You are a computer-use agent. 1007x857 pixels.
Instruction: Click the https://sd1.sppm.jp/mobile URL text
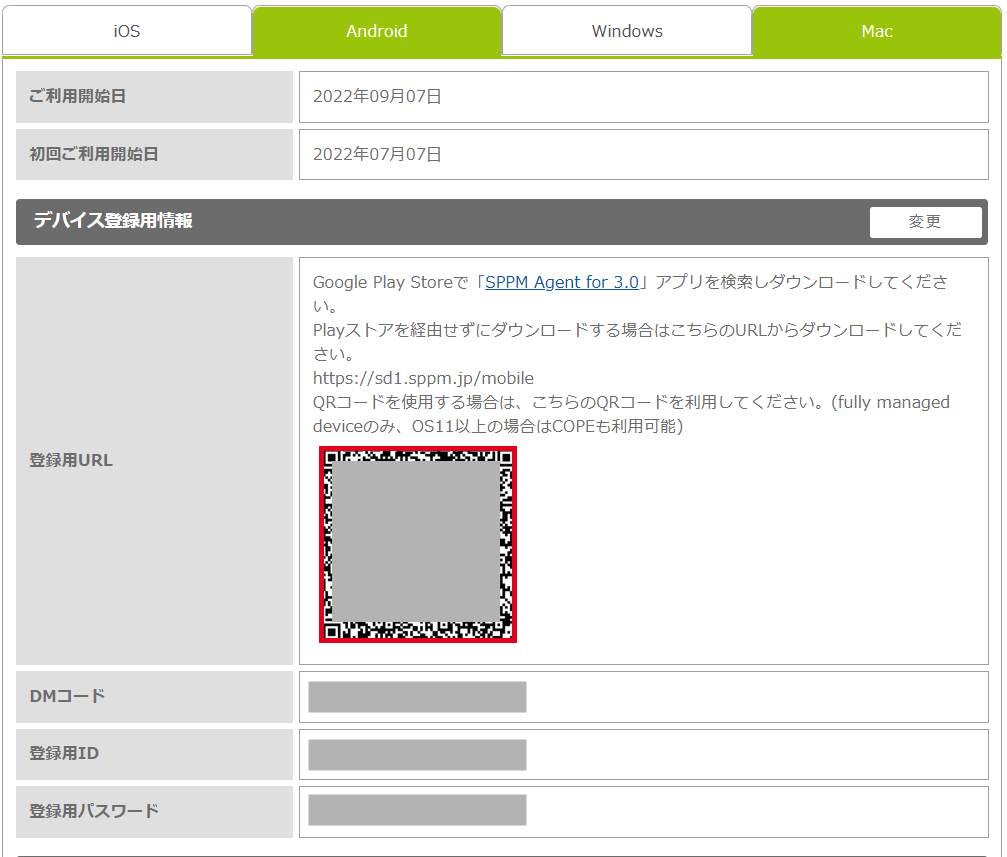pyautogui.click(x=423, y=378)
